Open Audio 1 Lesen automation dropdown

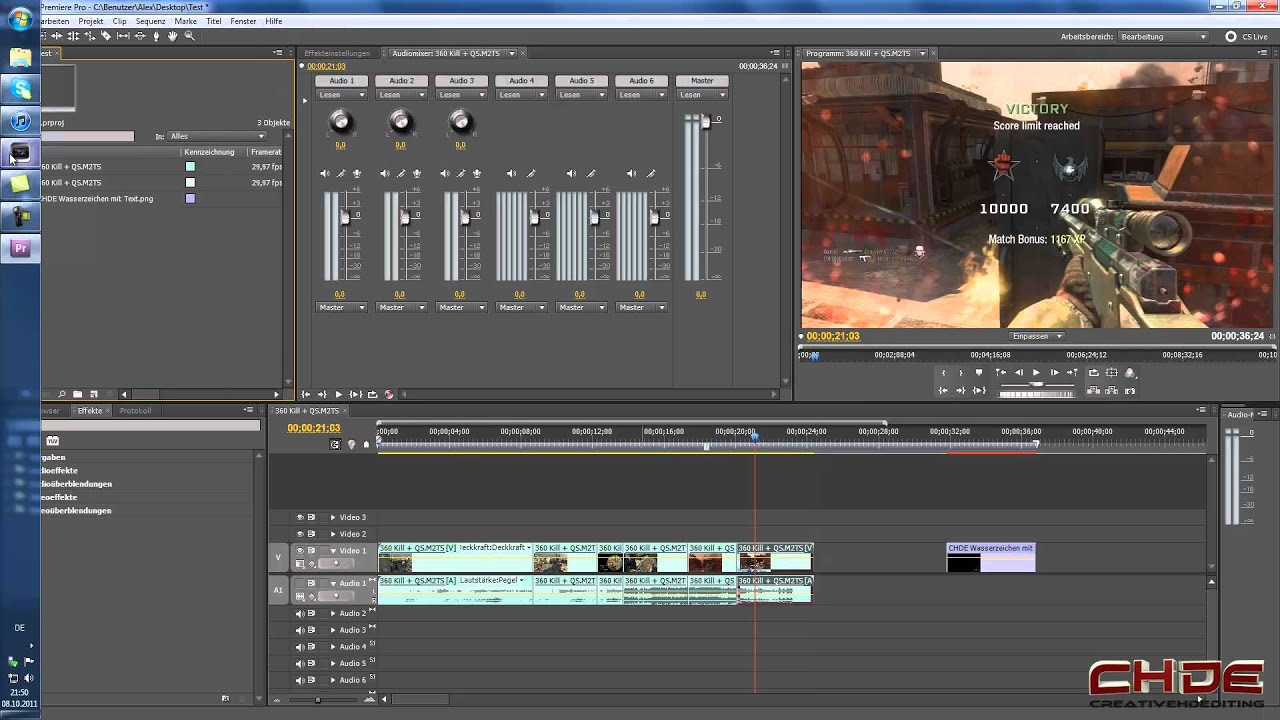[341, 95]
